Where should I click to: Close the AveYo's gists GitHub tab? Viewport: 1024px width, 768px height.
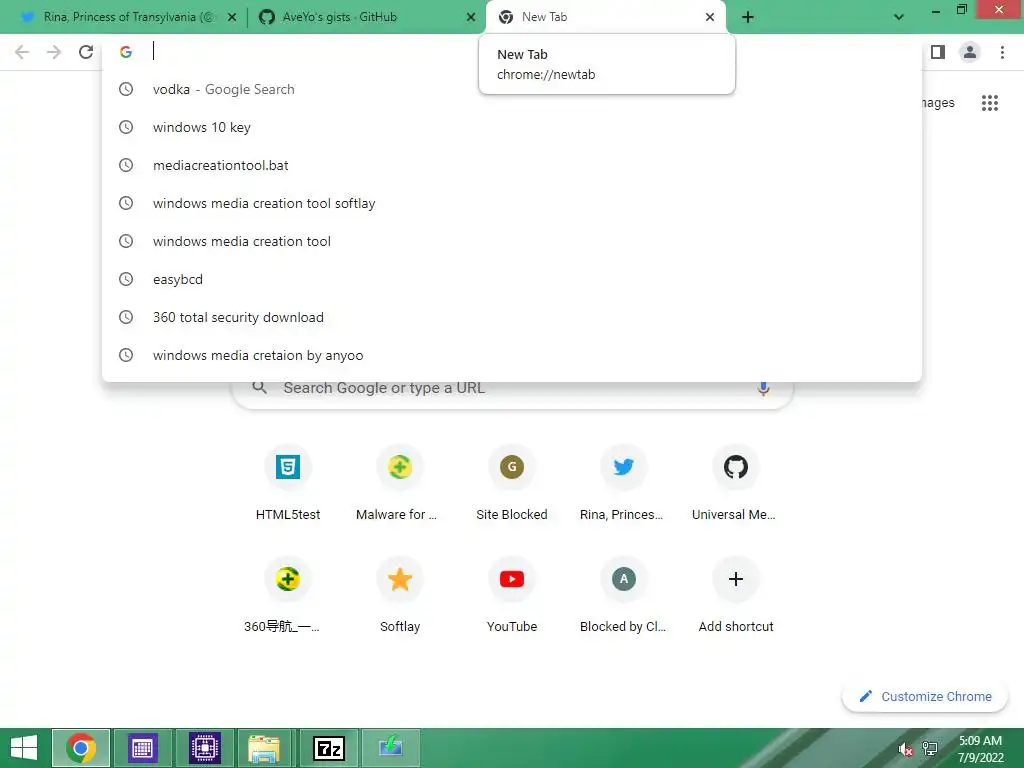pyautogui.click(x=471, y=17)
